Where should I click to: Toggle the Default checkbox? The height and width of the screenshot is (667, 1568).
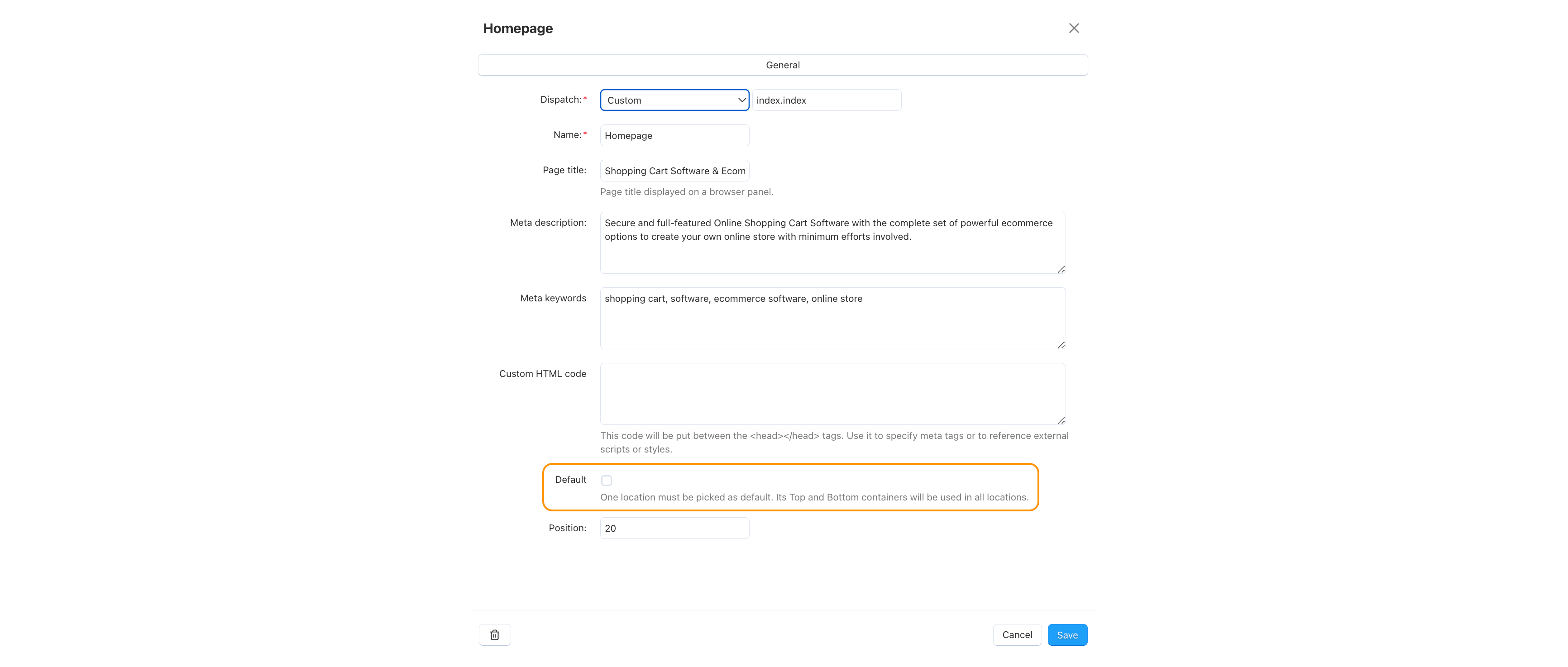(x=606, y=480)
